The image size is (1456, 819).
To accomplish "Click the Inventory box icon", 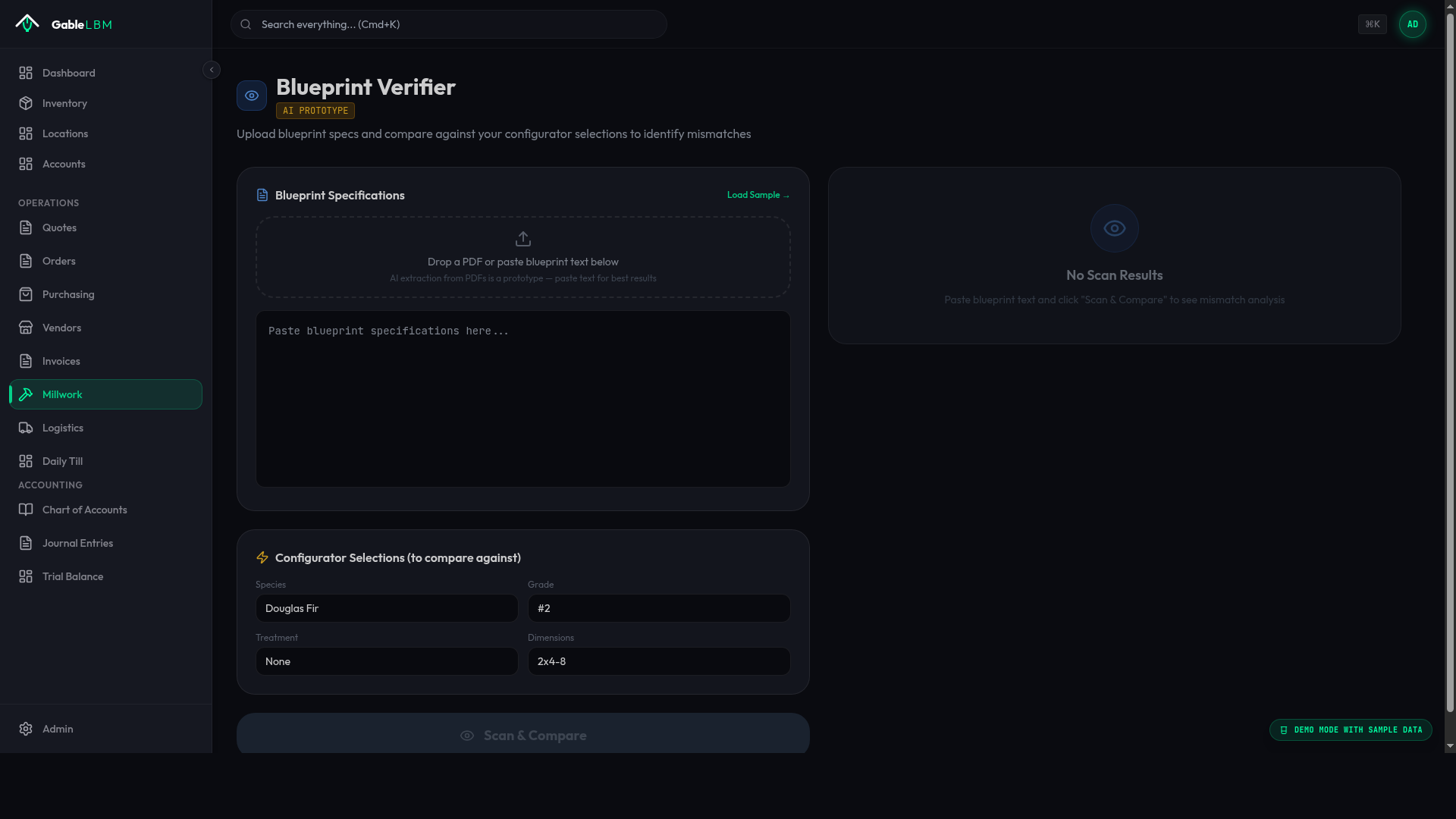I will click(26, 103).
